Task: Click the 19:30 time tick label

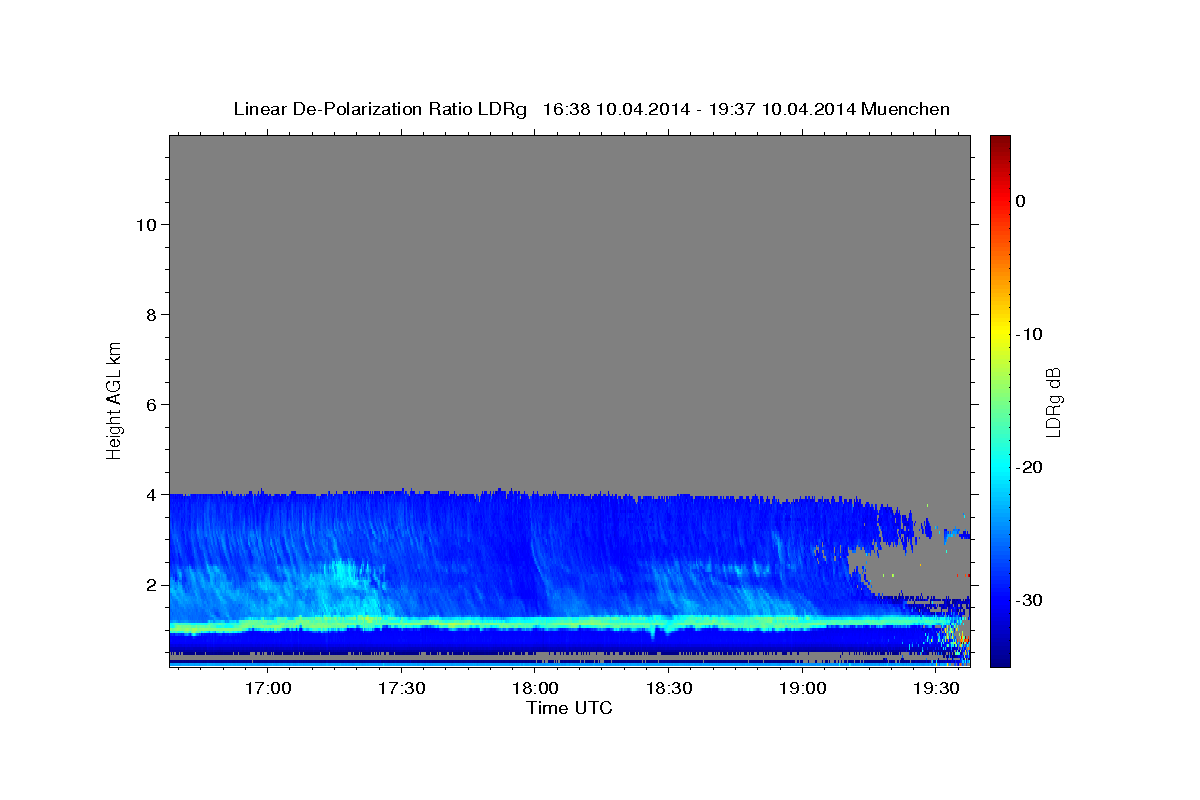Action: (x=936, y=688)
